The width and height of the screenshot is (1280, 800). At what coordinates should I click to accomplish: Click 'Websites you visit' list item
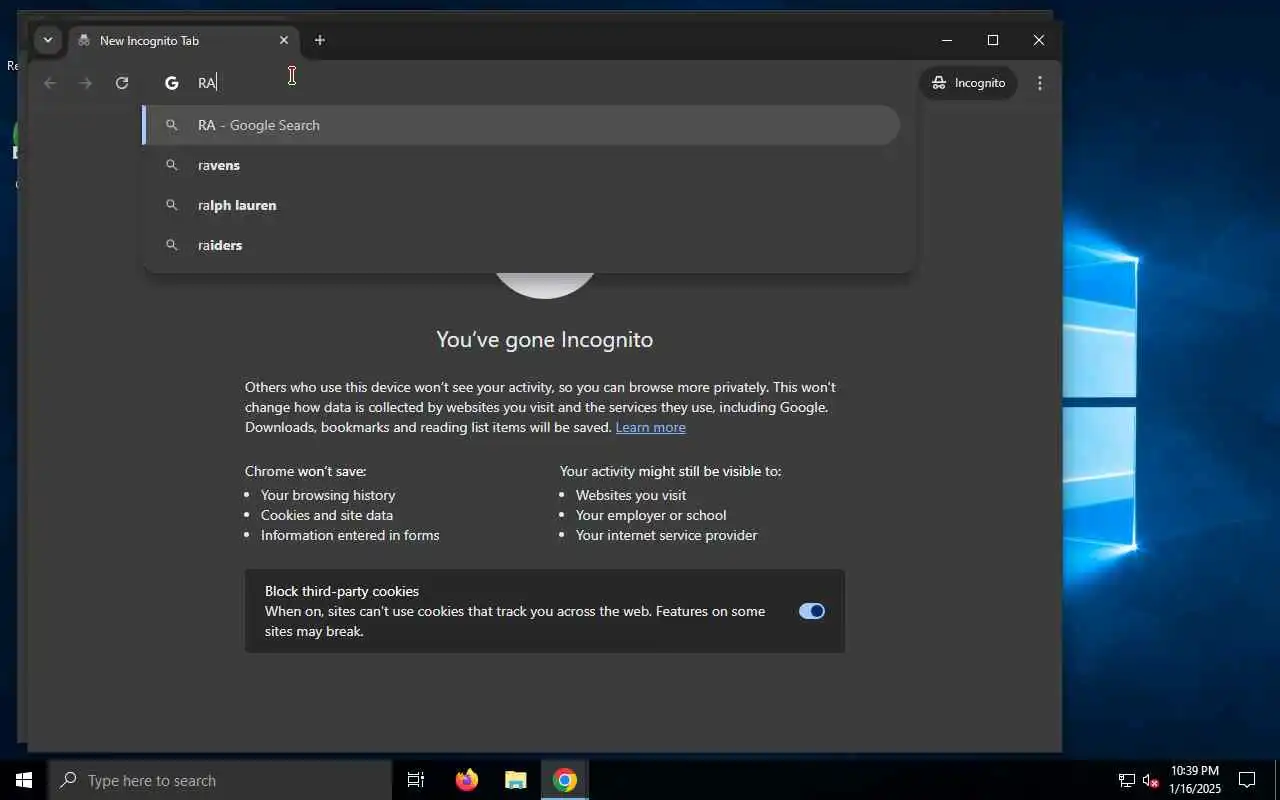[631, 495]
